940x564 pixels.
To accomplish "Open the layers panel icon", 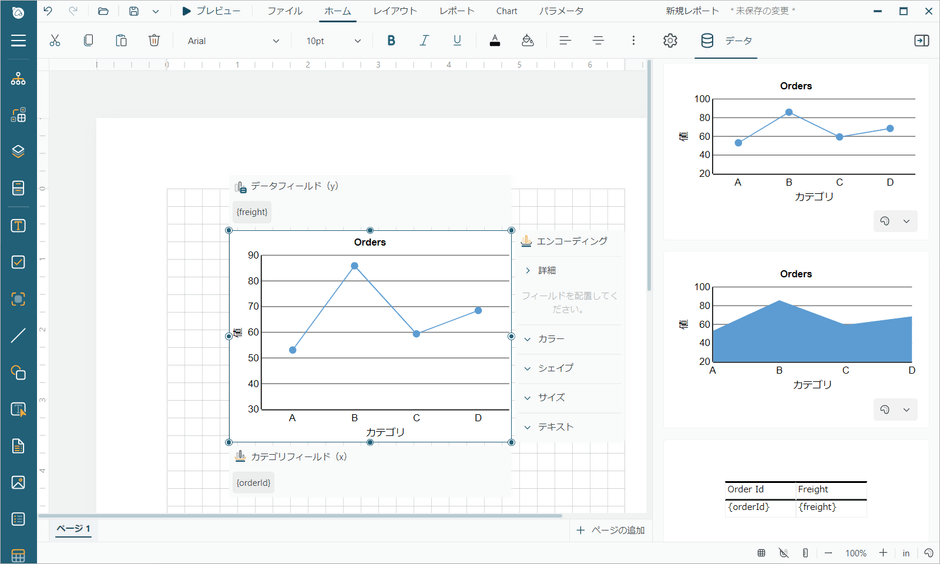I will pyautogui.click(x=18, y=152).
